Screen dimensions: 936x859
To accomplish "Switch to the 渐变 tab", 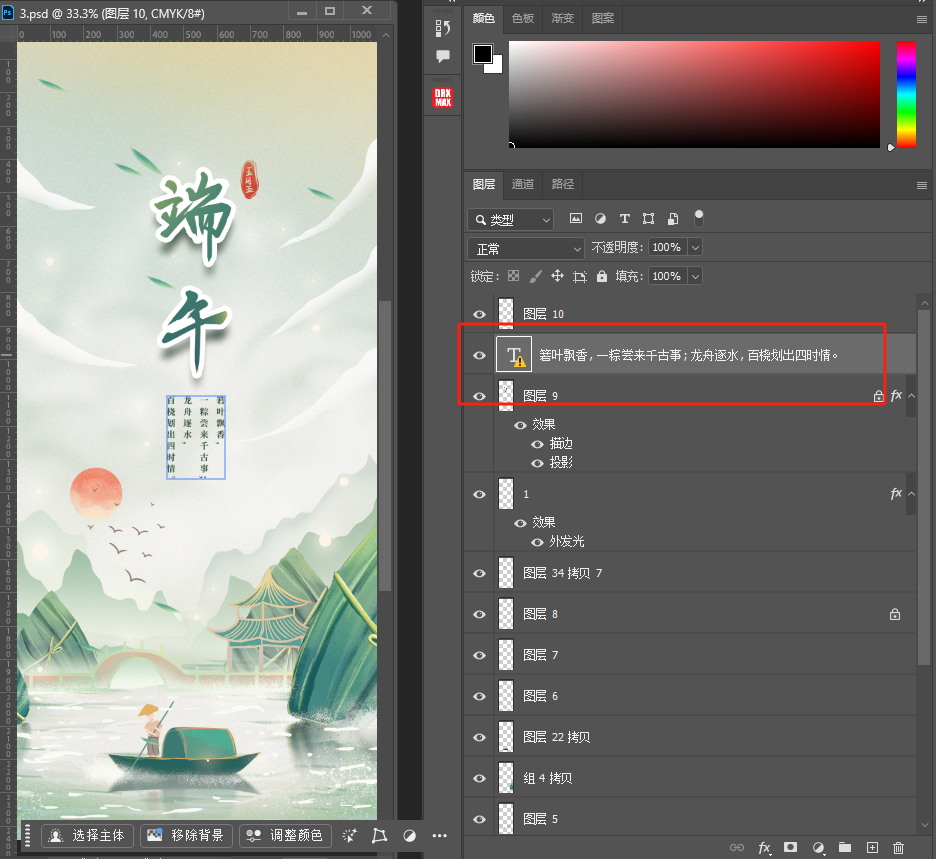I will (563, 19).
